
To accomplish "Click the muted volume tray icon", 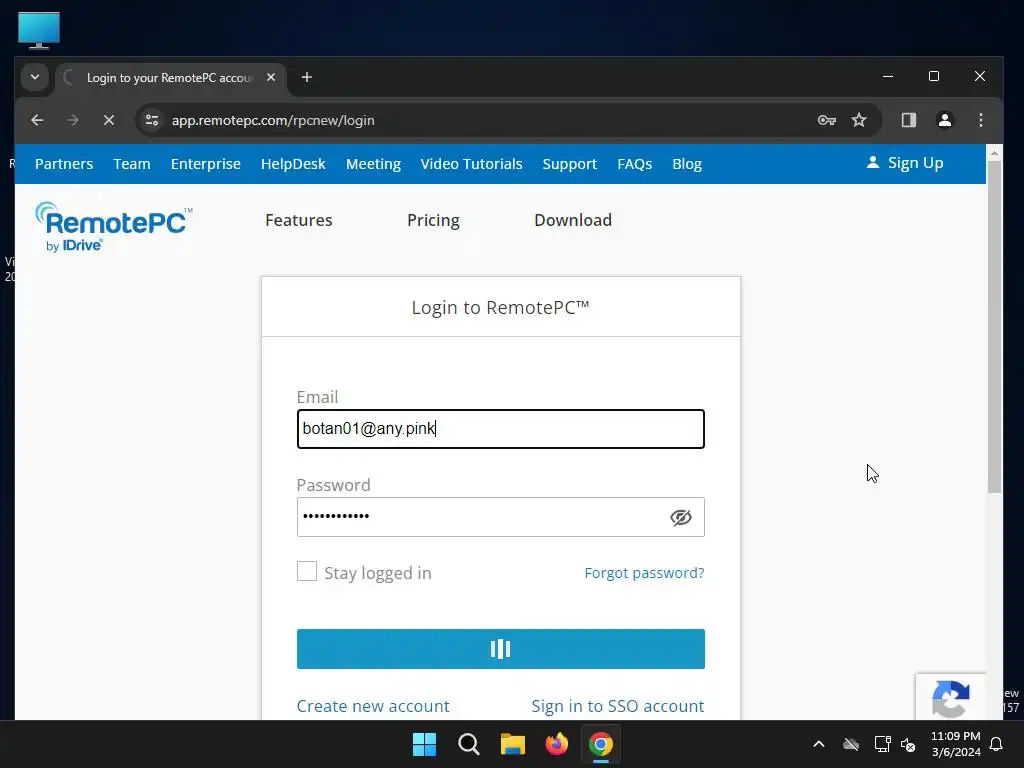I will coord(908,744).
